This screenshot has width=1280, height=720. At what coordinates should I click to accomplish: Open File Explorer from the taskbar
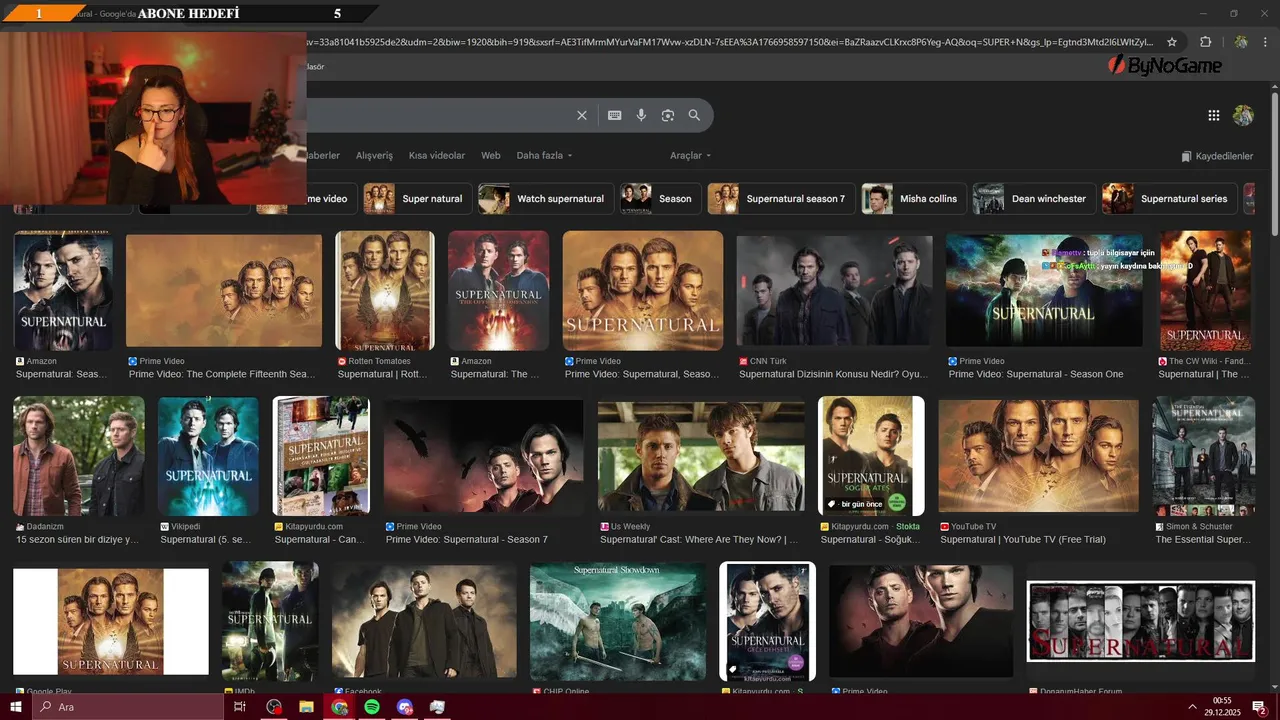306,707
